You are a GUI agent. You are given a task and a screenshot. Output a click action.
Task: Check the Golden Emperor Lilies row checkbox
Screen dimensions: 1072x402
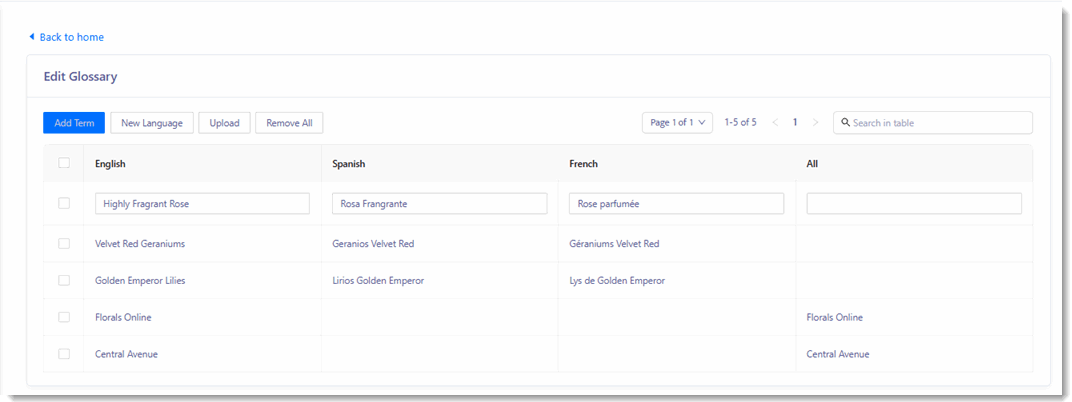pyautogui.click(x=64, y=280)
